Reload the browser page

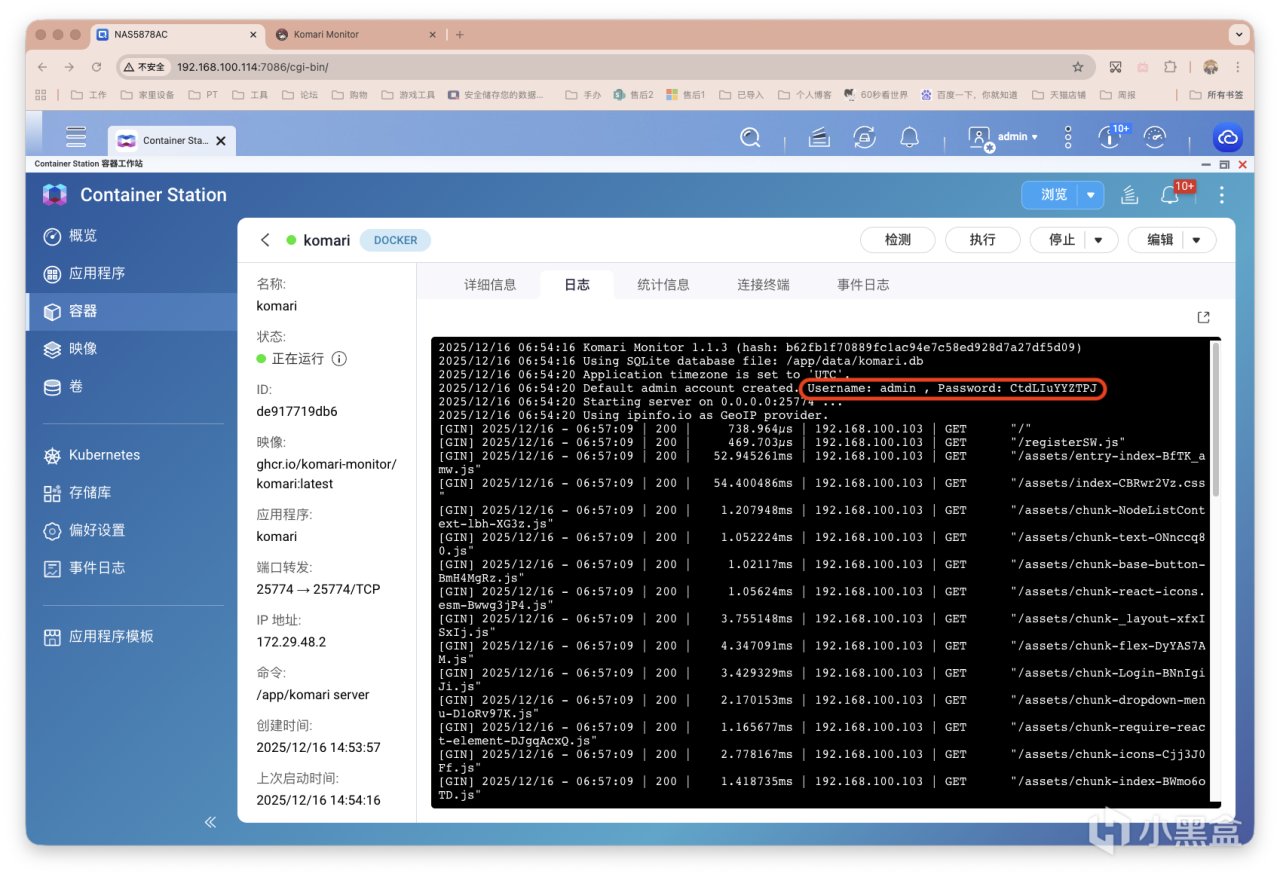[x=96, y=67]
